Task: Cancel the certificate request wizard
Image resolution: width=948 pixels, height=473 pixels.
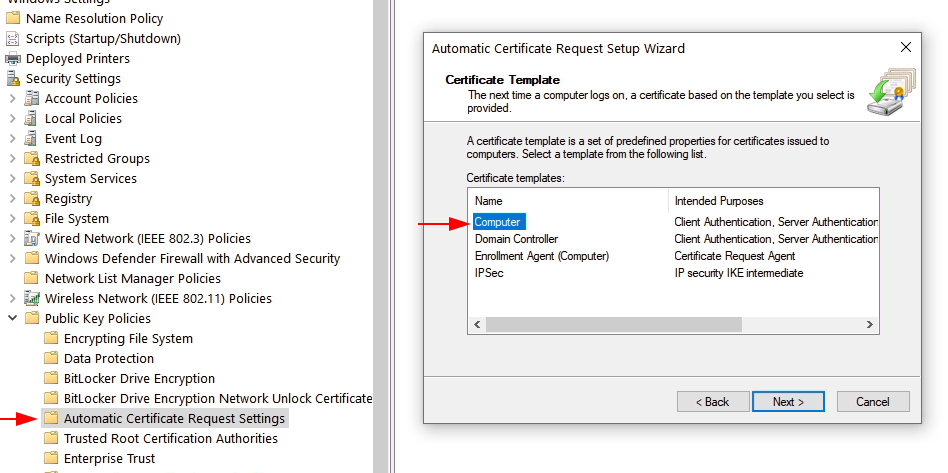Action: (872, 402)
